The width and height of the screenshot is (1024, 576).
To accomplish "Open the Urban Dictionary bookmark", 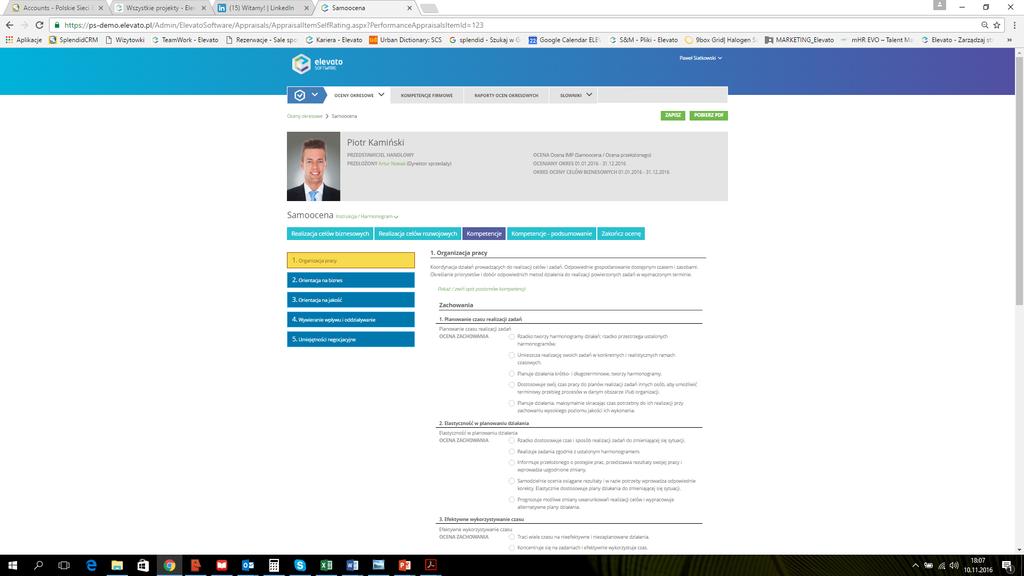I will 405,40.
